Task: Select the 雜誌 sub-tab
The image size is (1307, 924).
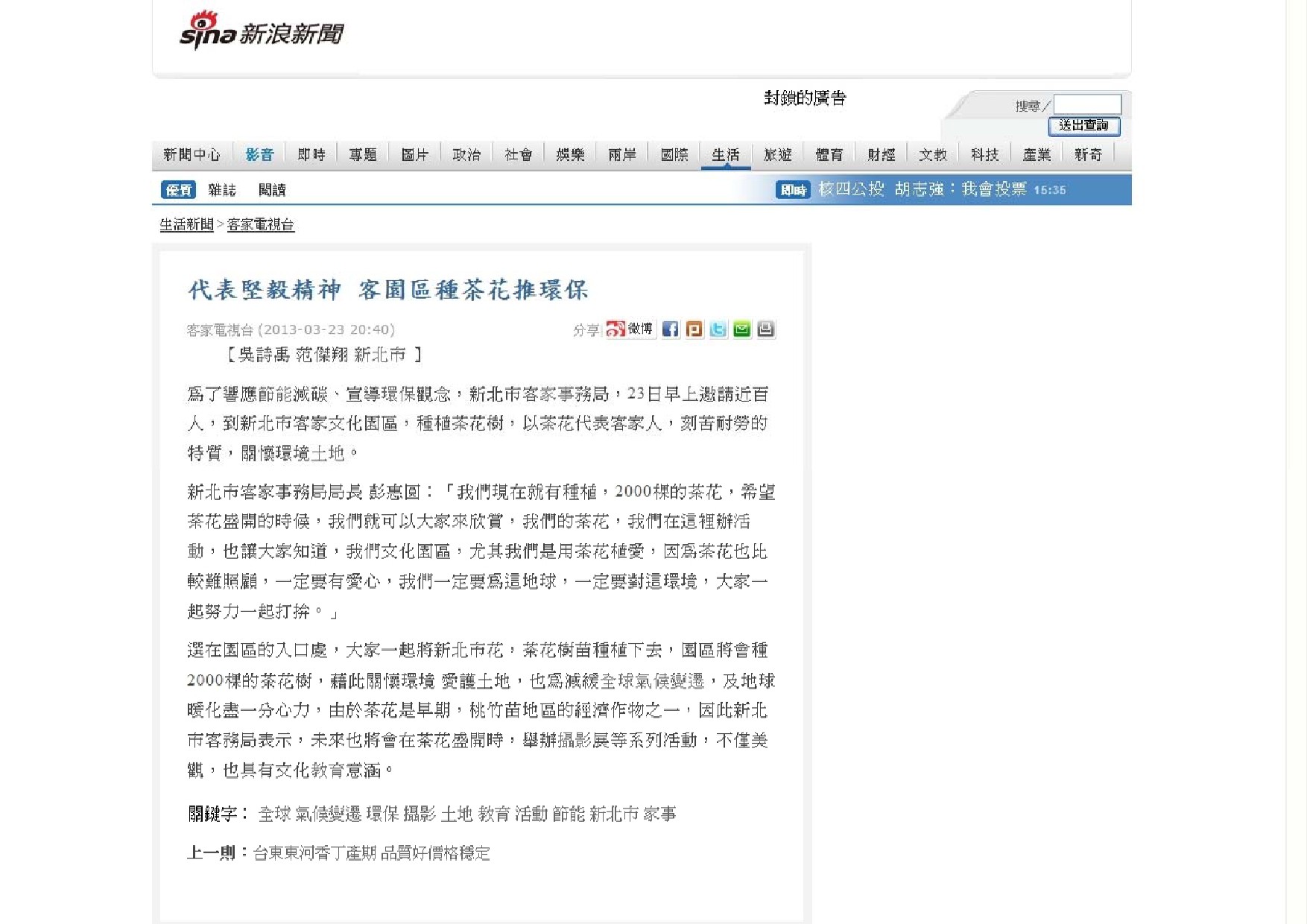Action: click(222, 190)
